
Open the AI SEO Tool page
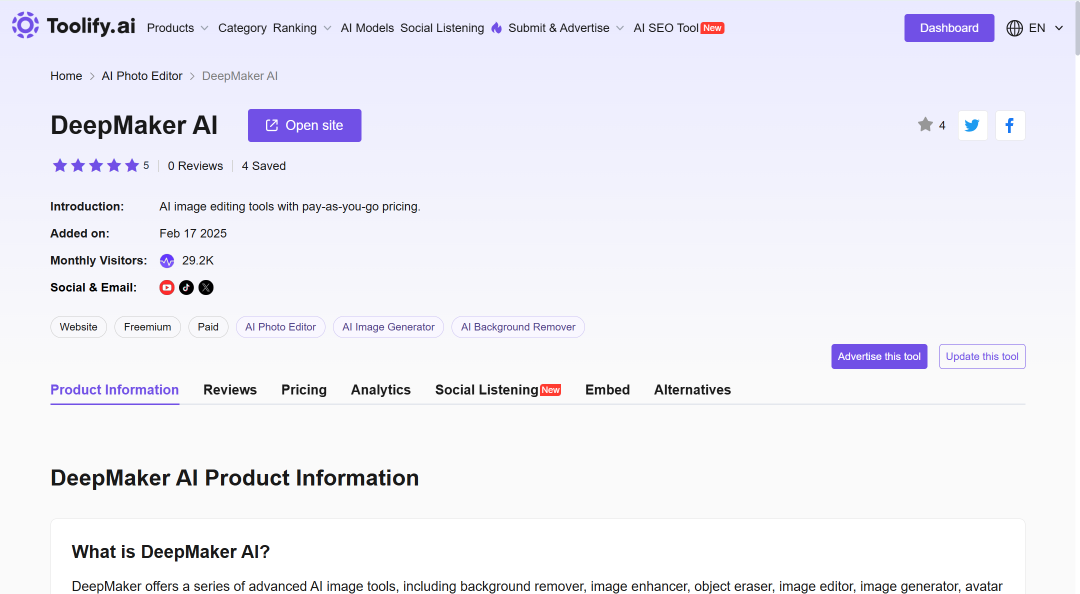(678, 28)
